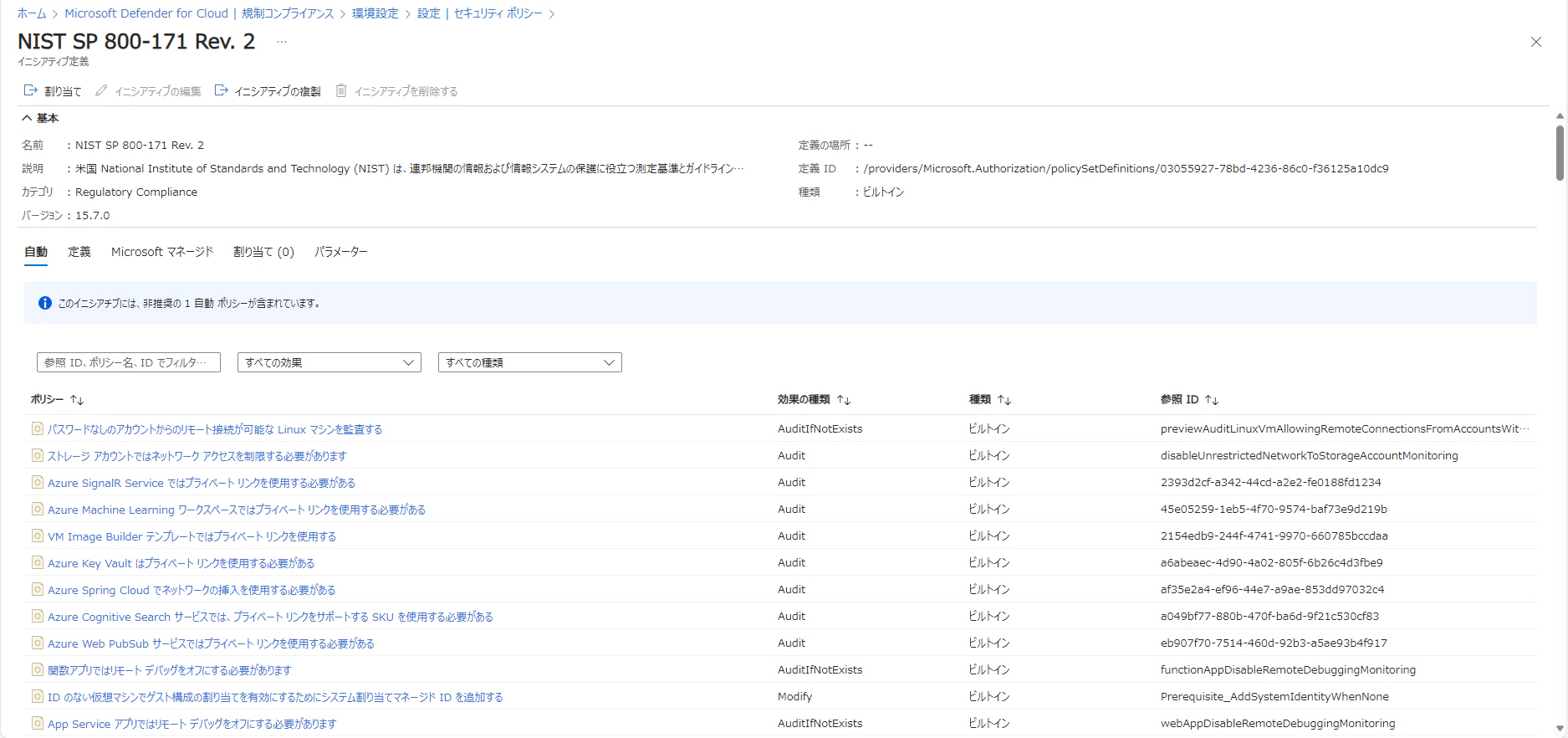Switch to the パラメーター tab
The image size is (1568, 738).
(x=341, y=252)
